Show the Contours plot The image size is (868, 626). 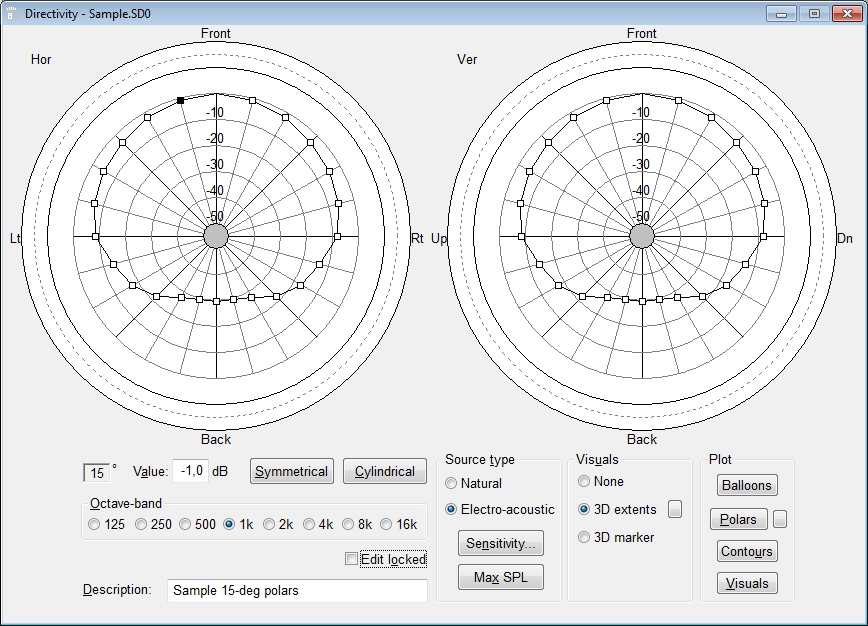point(747,551)
